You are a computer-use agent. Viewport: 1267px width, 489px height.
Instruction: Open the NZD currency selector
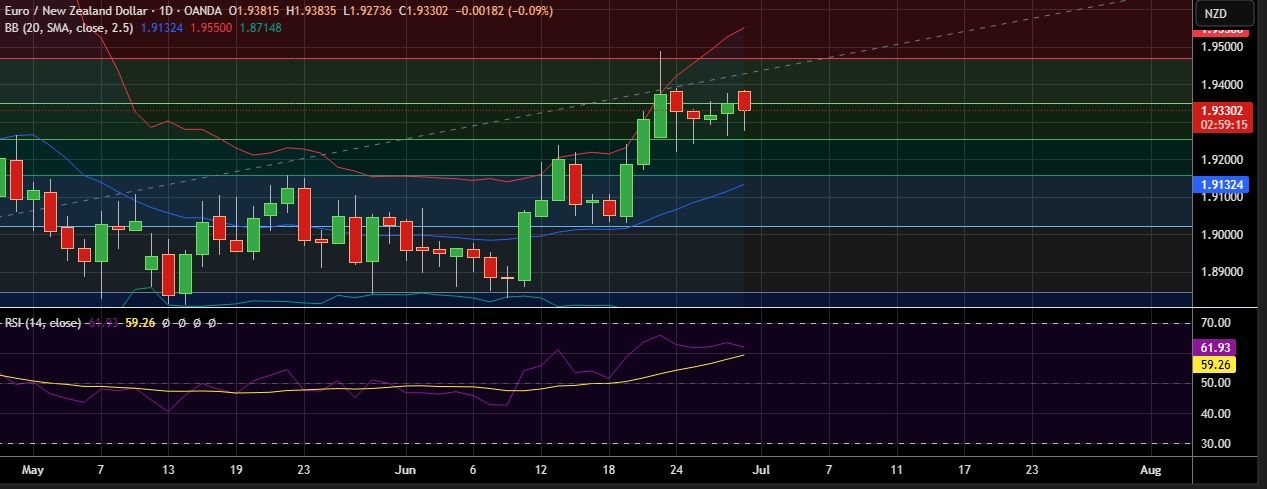pos(1225,14)
